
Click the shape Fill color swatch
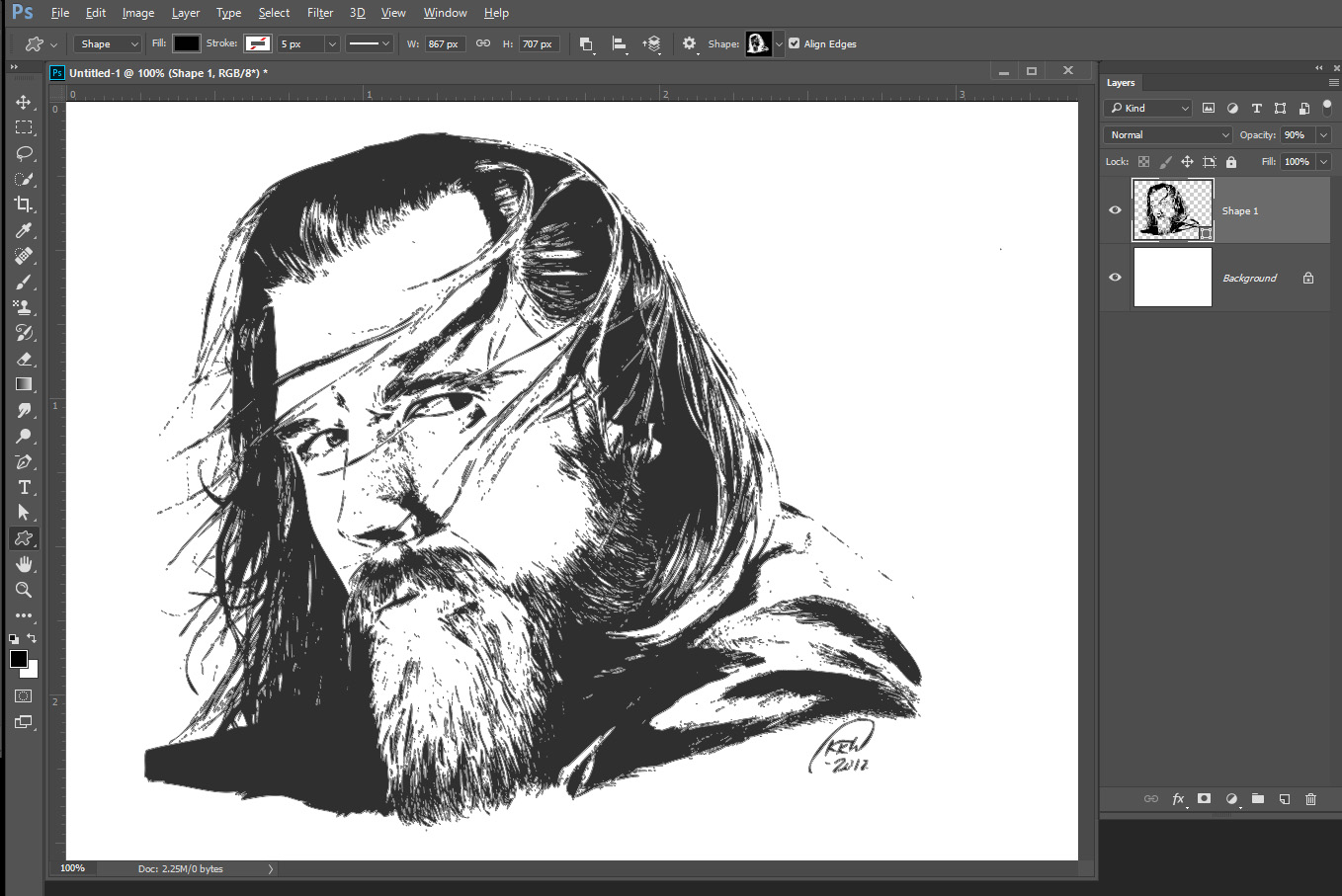(187, 43)
